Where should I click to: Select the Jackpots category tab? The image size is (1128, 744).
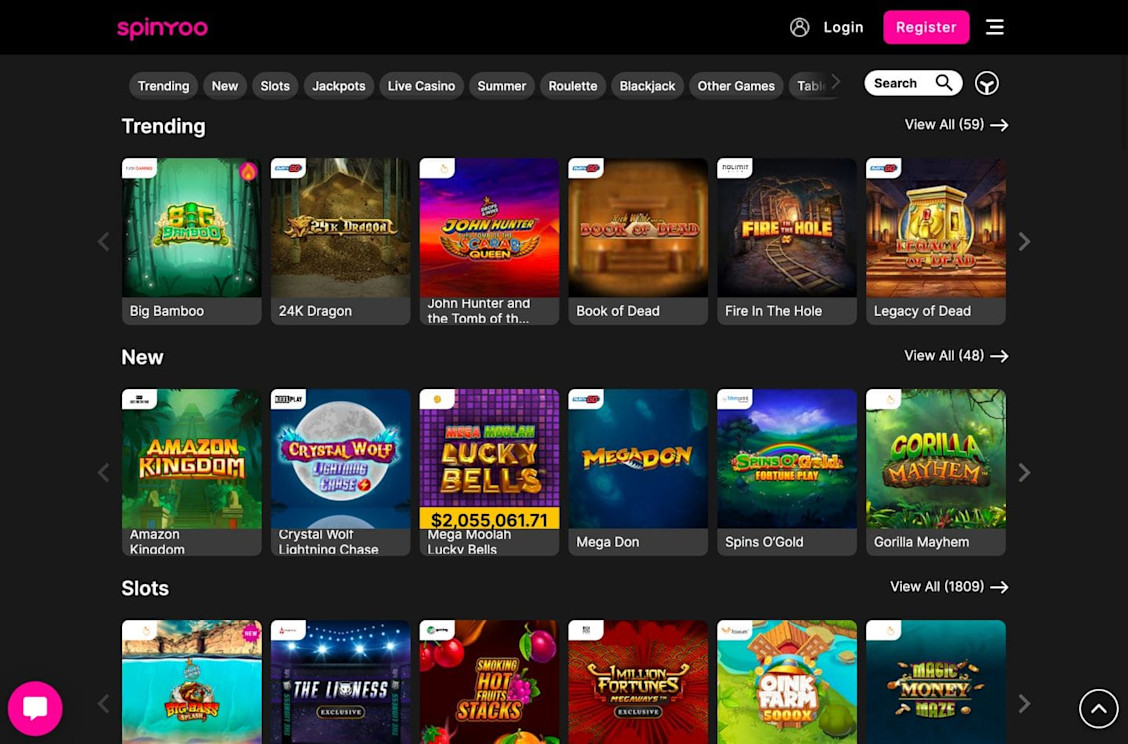coord(339,86)
